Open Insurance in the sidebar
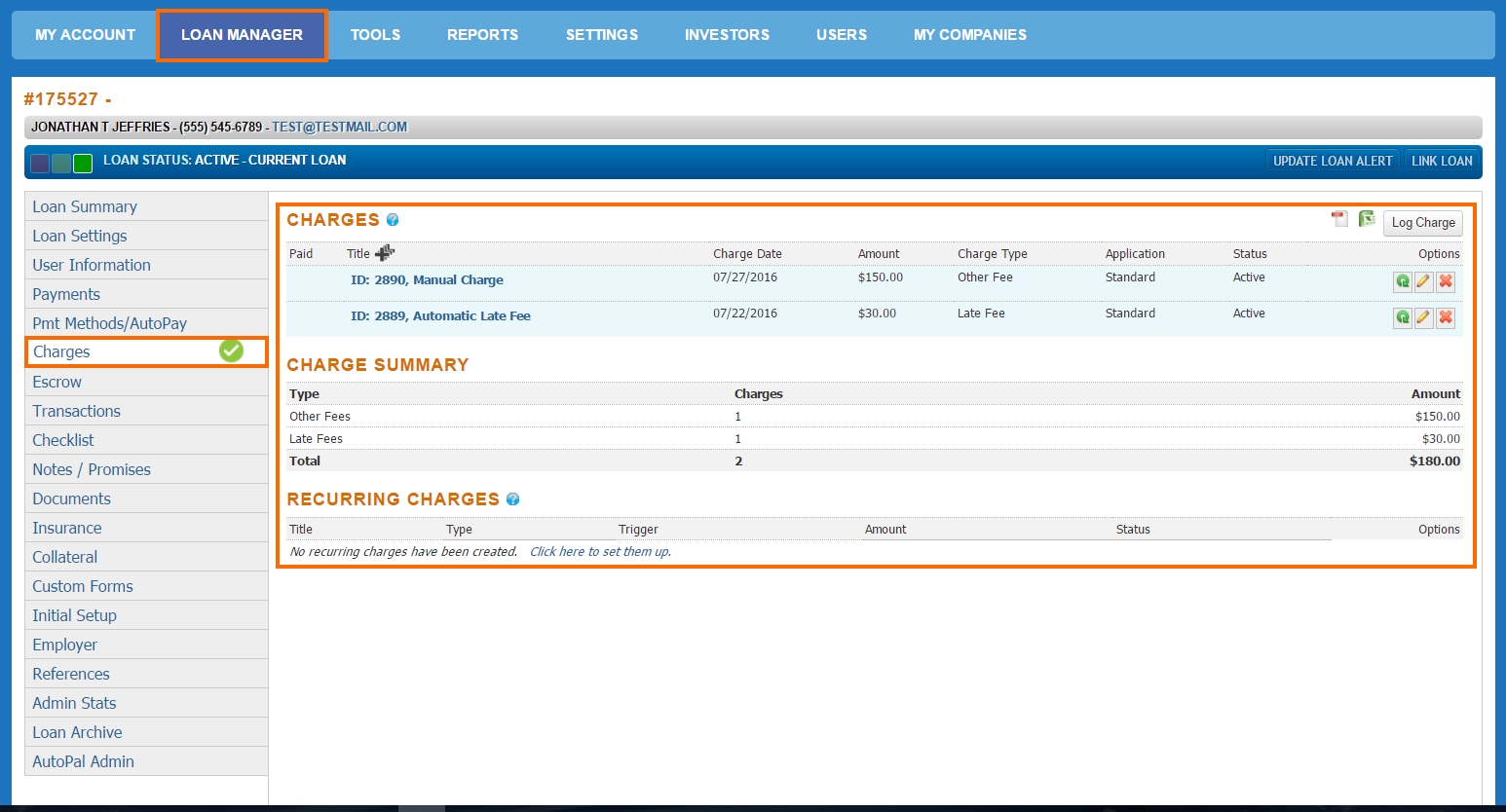 [146, 528]
